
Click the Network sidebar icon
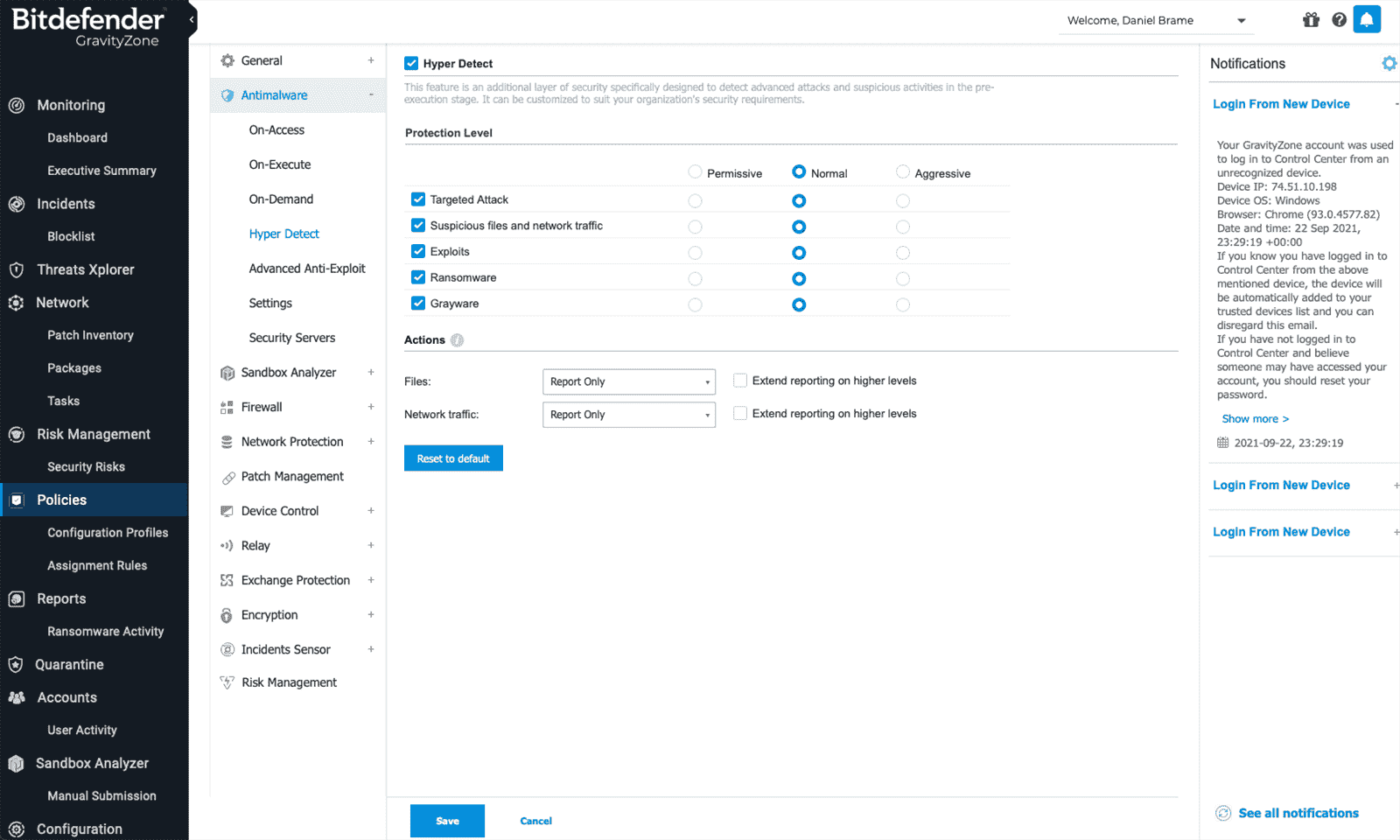tap(17, 303)
